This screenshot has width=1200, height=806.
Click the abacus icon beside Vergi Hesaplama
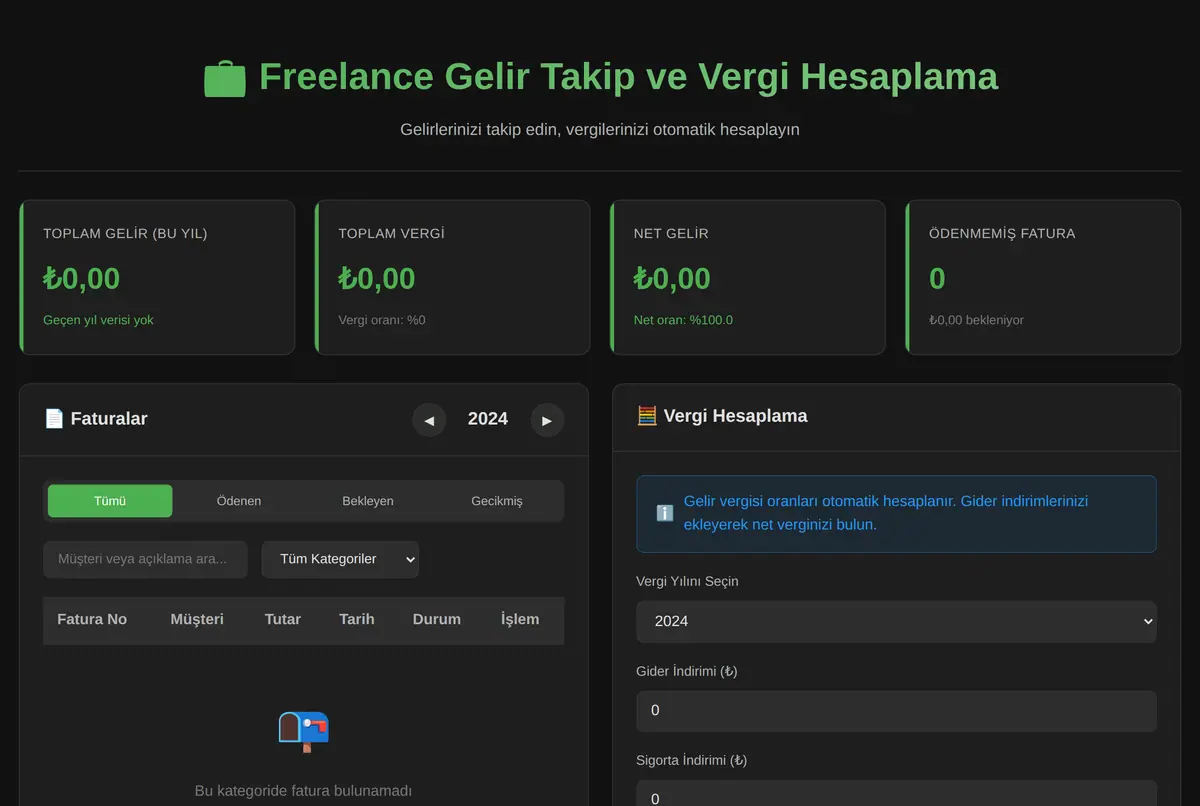647,415
